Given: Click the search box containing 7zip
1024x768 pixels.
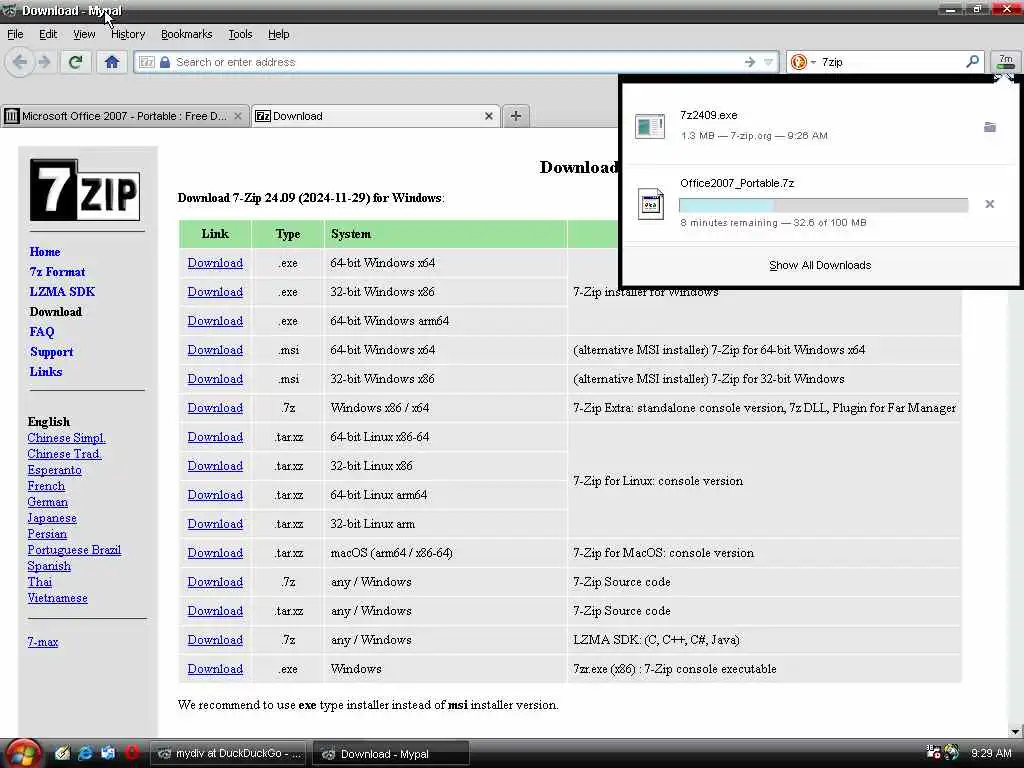Looking at the screenshot, I should tap(891, 62).
